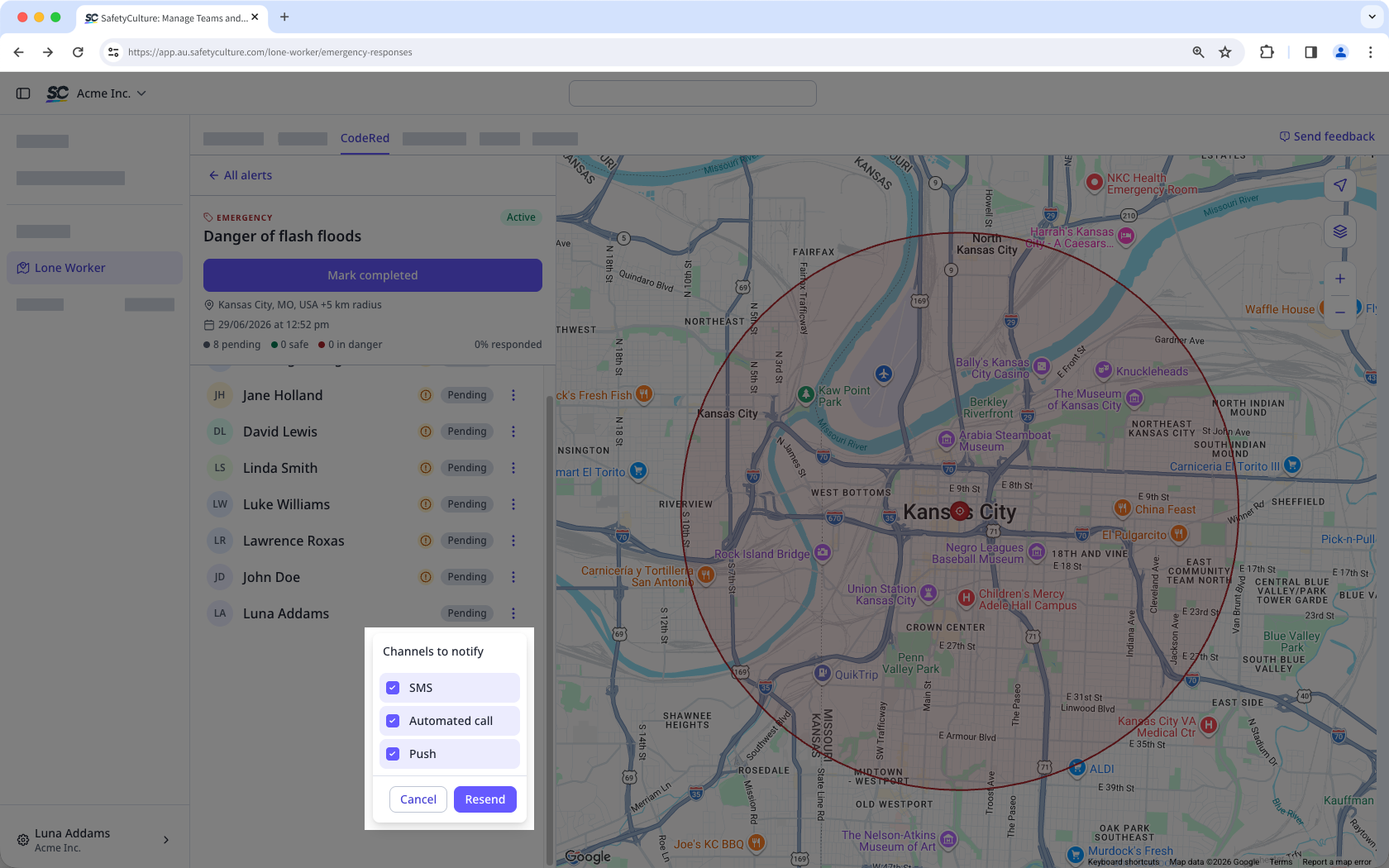The image size is (1389, 868).
Task: Open Send feedback link
Action: pyautogui.click(x=1327, y=136)
